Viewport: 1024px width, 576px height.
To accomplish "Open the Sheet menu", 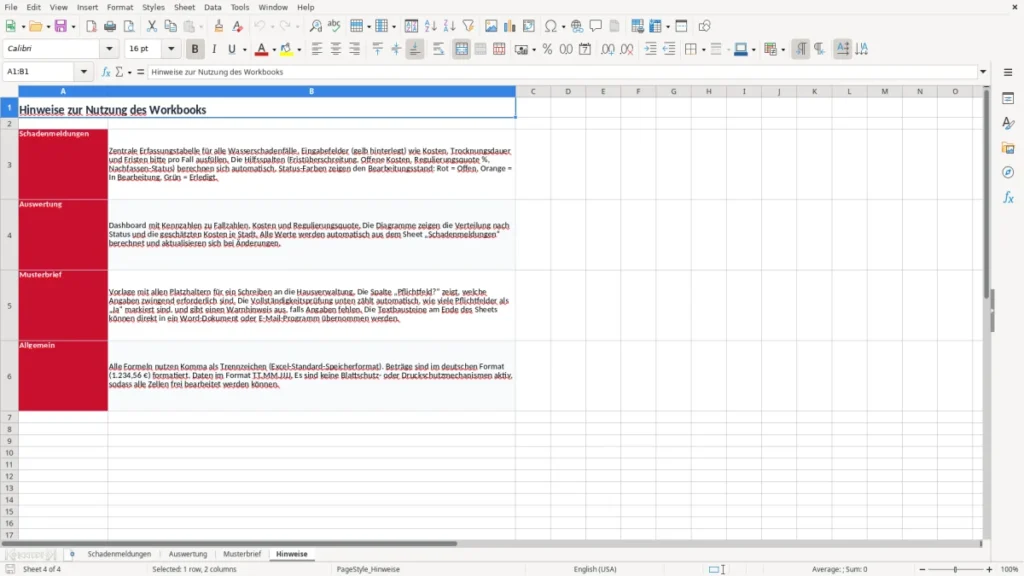I will [x=184, y=7].
